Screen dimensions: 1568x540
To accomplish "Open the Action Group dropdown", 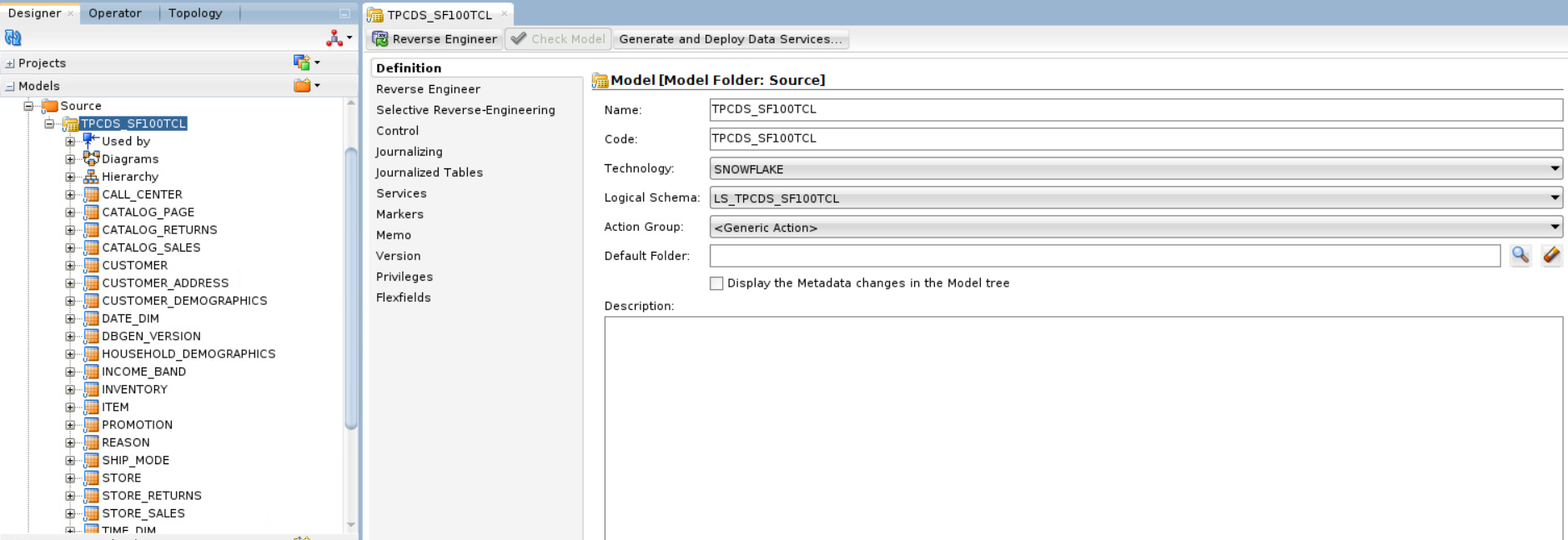I will click(x=1554, y=227).
